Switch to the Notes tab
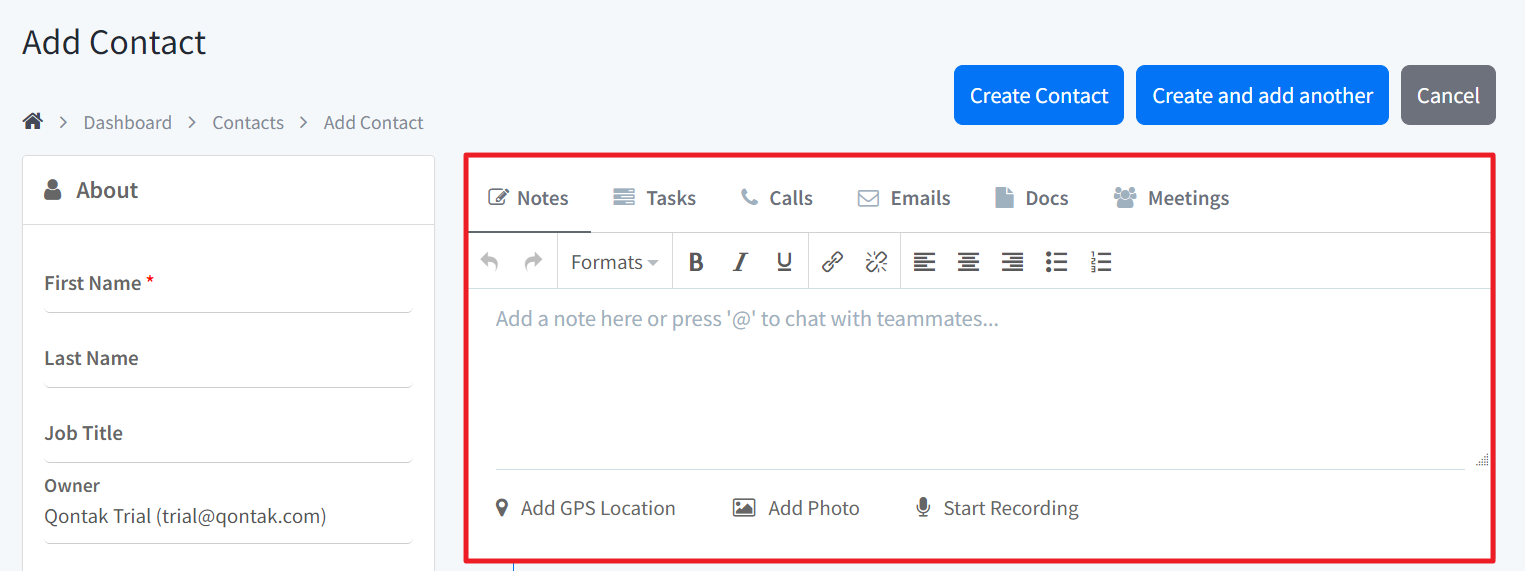This screenshot has height=571, width=1525. point(528,198)
